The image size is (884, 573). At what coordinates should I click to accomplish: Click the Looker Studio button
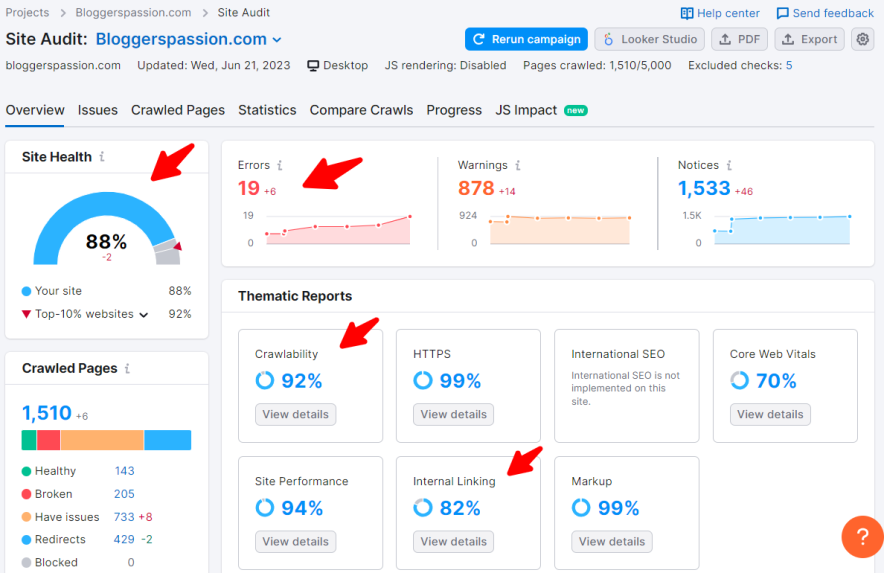tap(649, 39)
